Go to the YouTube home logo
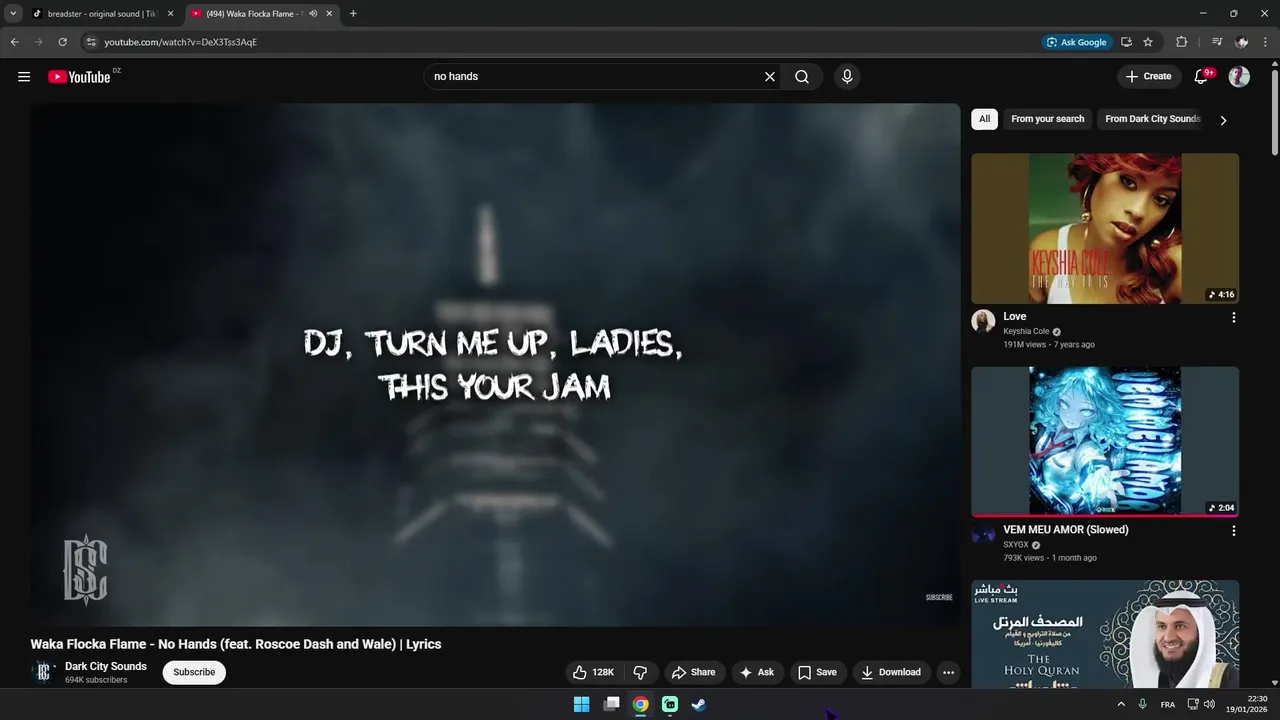This screenshot has width=1280, height=720. click(79, 77)
